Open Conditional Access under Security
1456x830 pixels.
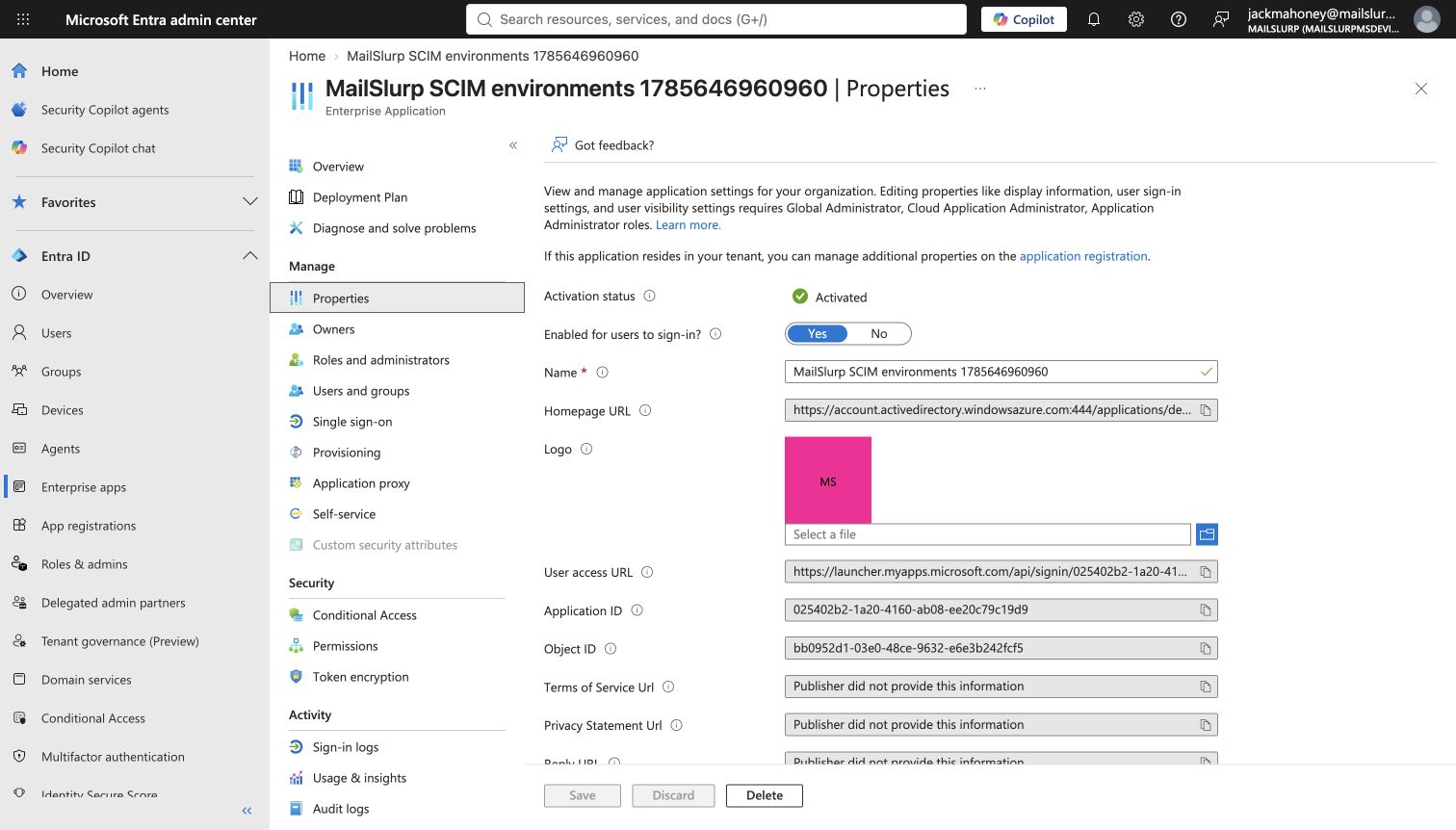364,615
